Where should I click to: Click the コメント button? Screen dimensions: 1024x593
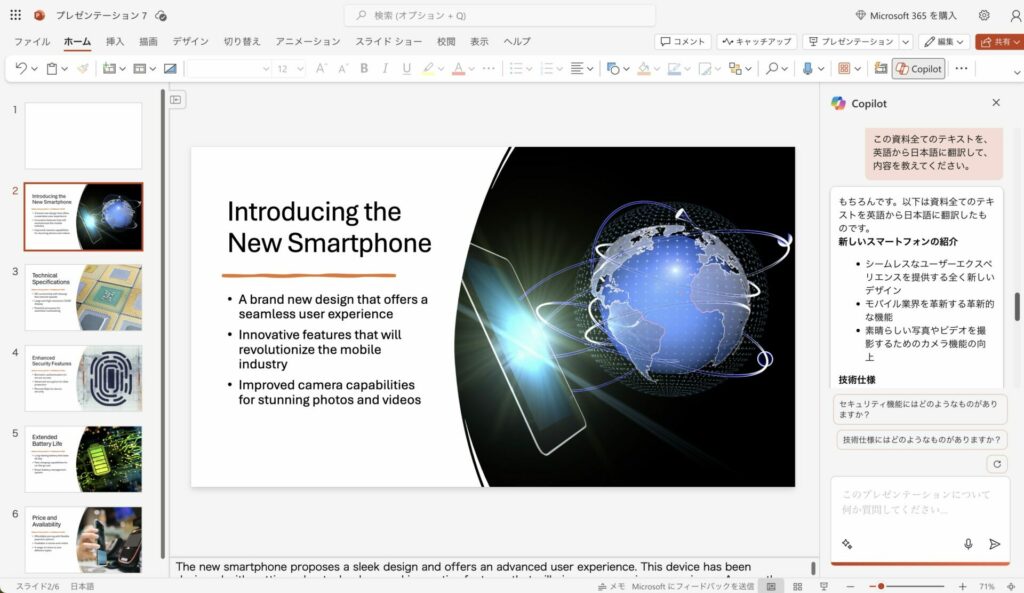[682, 42]
